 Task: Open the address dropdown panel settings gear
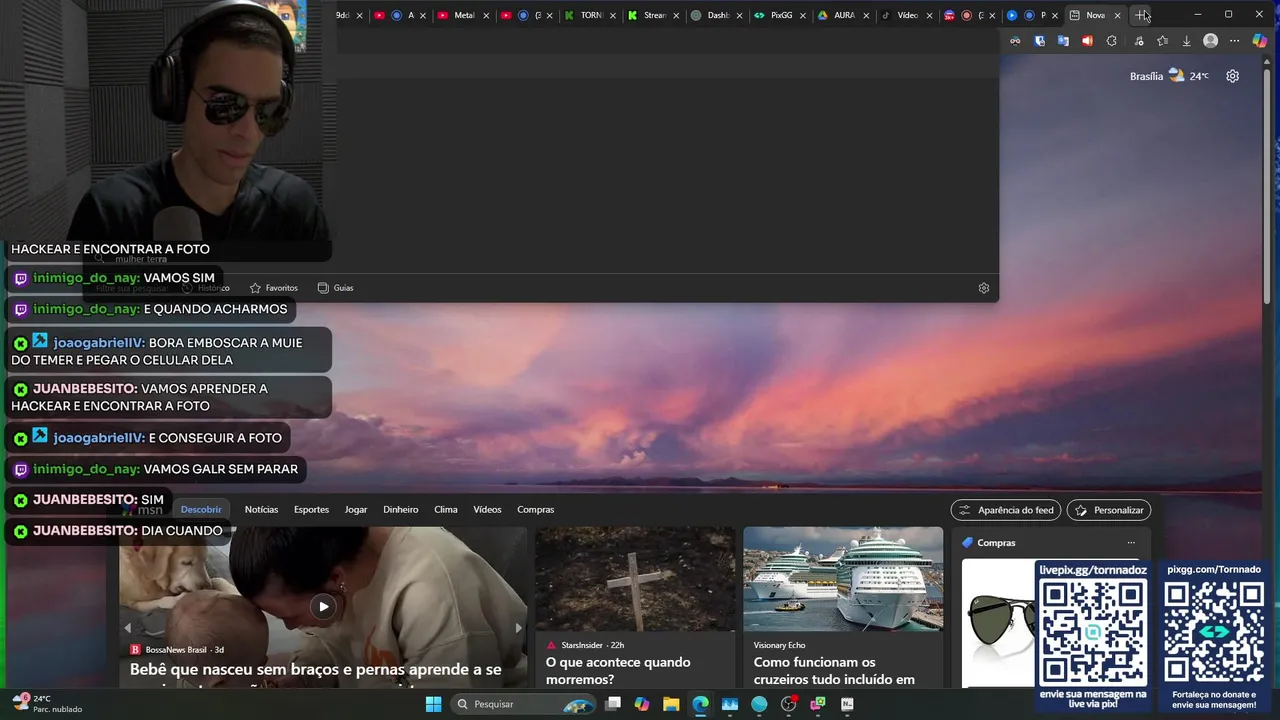click(x=984, y=288)
